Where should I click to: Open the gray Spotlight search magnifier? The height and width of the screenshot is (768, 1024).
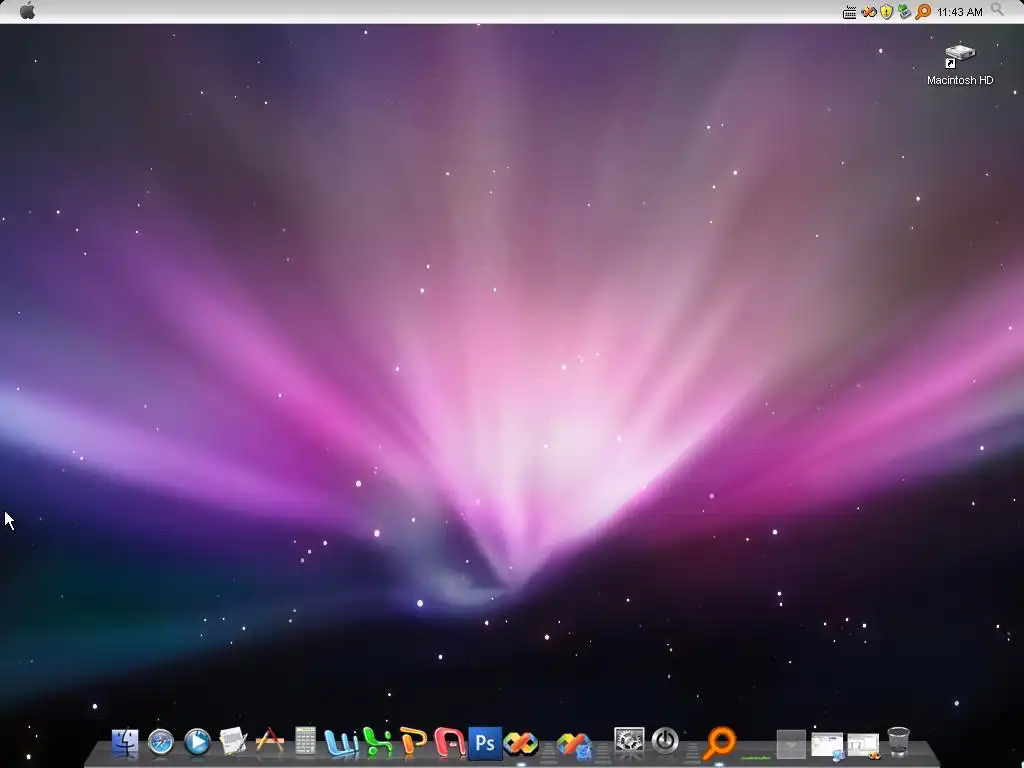coord(997,10)
